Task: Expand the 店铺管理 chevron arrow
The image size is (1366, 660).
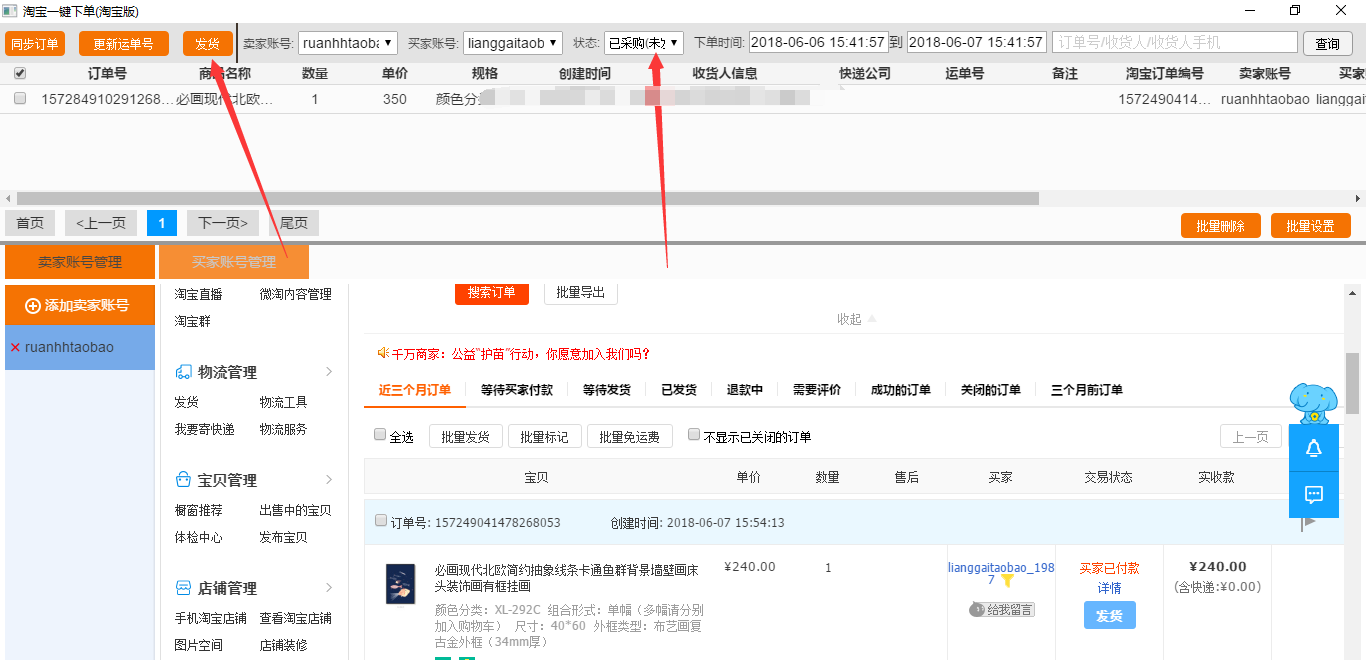Action: point(329,588)
